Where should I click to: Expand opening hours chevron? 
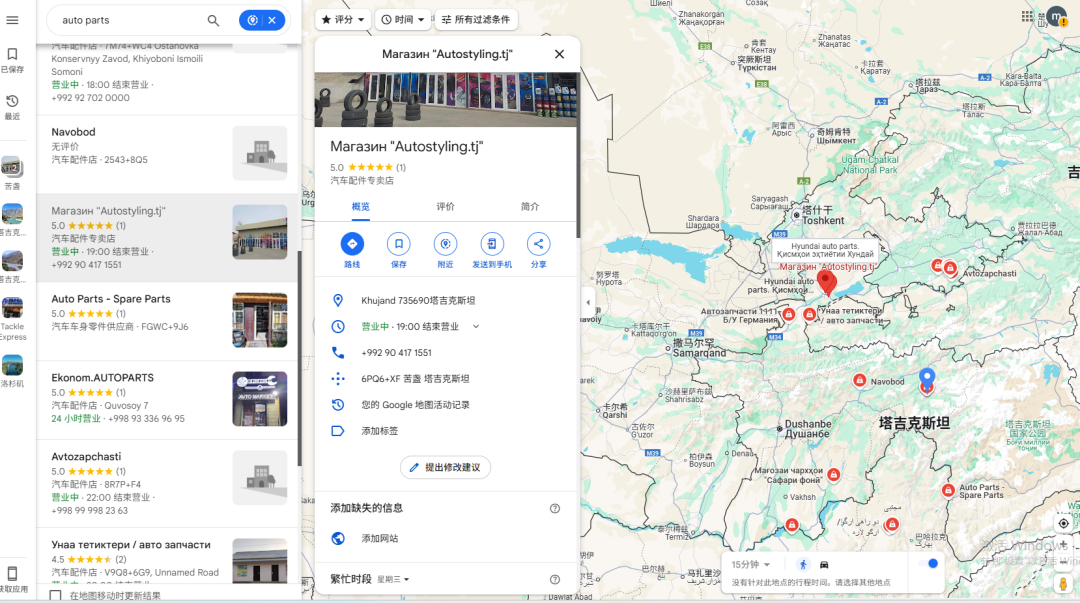[x=476, y=327]
